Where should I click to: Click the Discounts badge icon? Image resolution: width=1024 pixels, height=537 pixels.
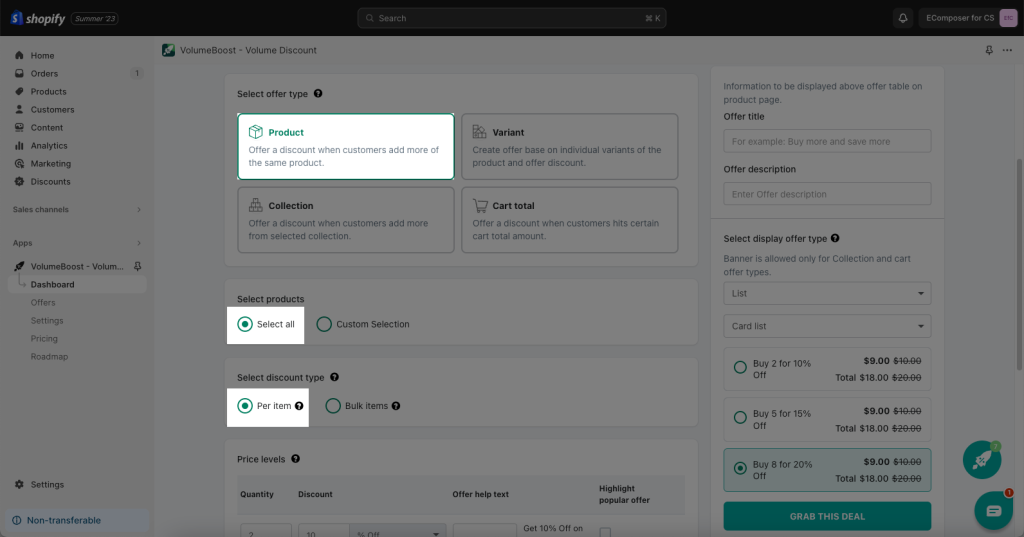point(19,182)
